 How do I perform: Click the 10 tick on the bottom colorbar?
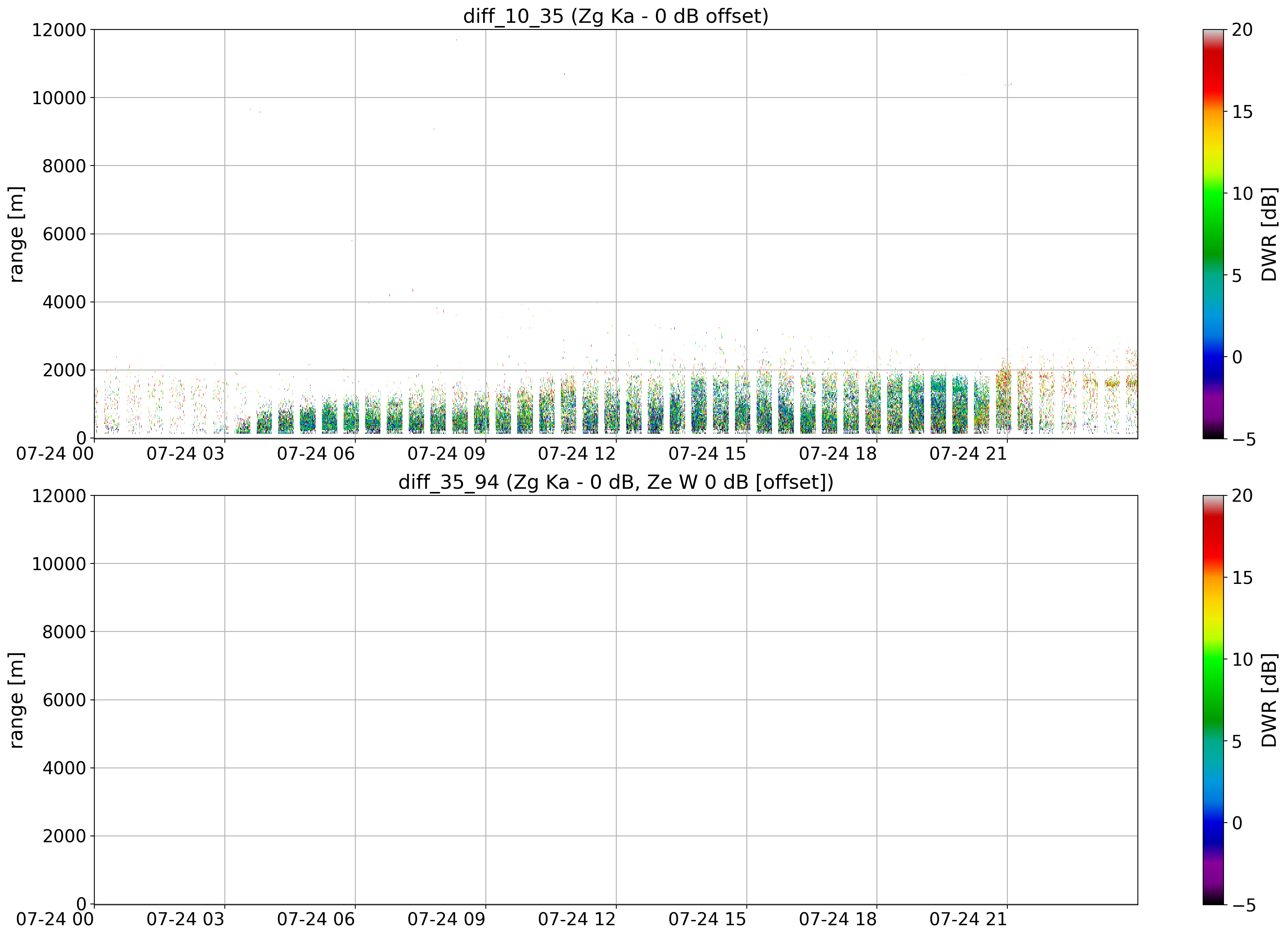tap(1242, 660)
